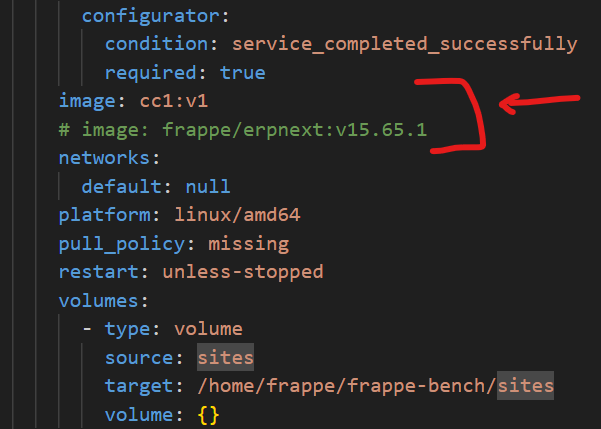Image resolution: width=601 pixels, height=429 pixels.
Task: Click the 'platform' key
Action: click(x=104, y=215)
